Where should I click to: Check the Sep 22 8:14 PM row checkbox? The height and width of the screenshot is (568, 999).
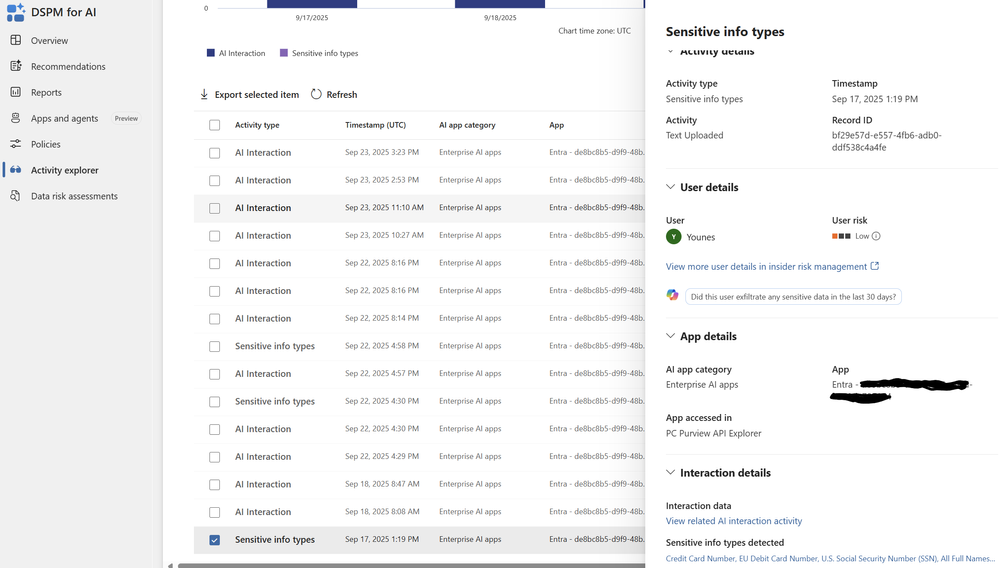pos(215,318)
